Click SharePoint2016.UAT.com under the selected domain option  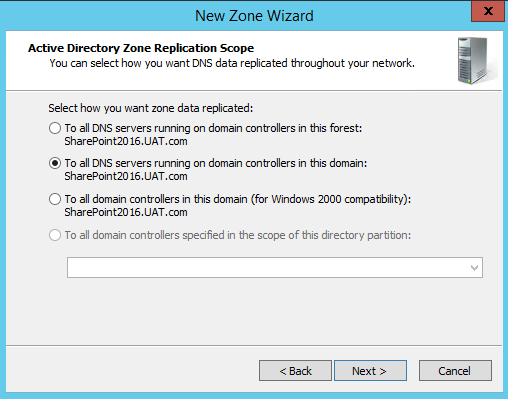126,176
